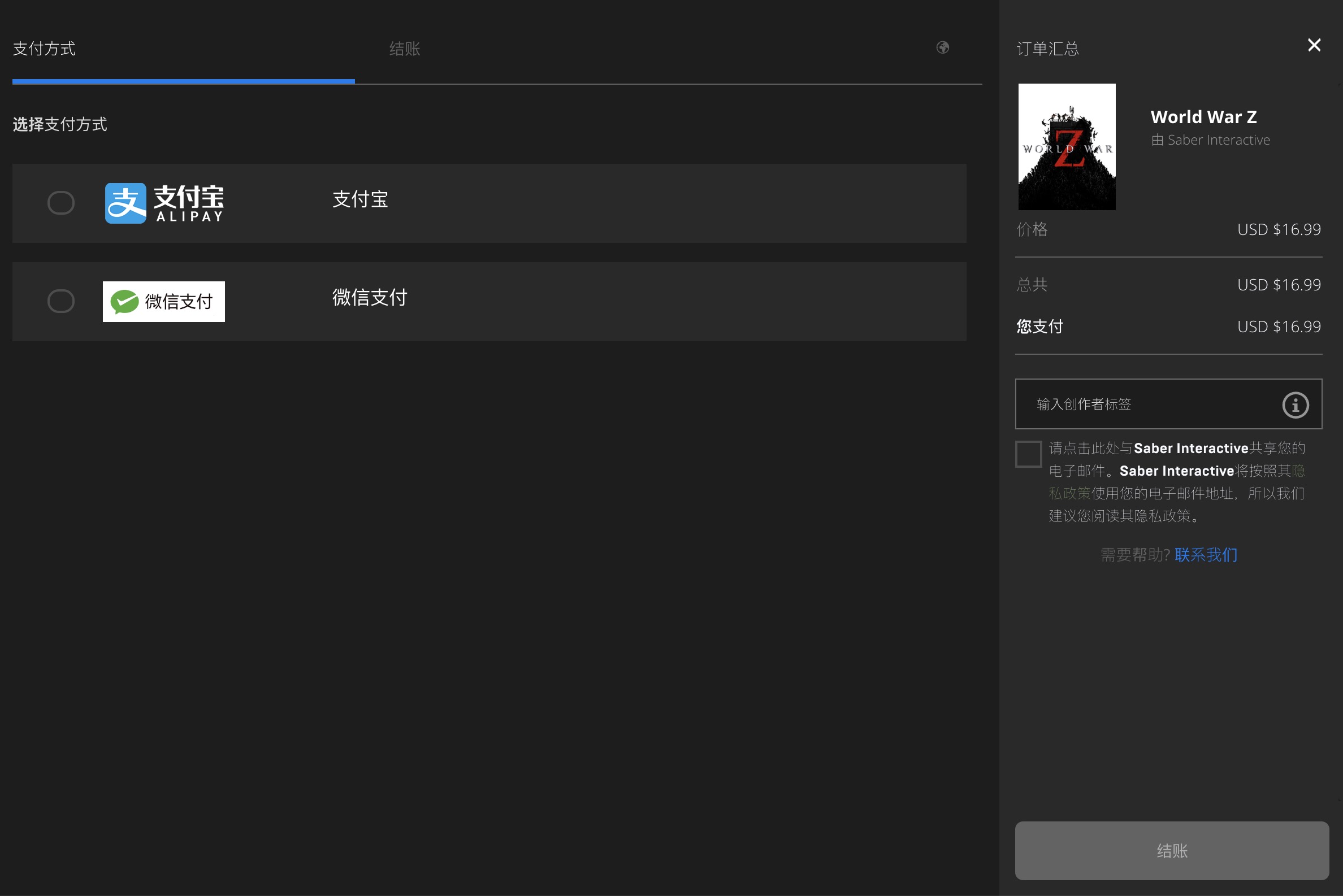Check the Saber Interactive email sharing box
This screenshot has height=896, width=1343.
[x=1028, y=454]
